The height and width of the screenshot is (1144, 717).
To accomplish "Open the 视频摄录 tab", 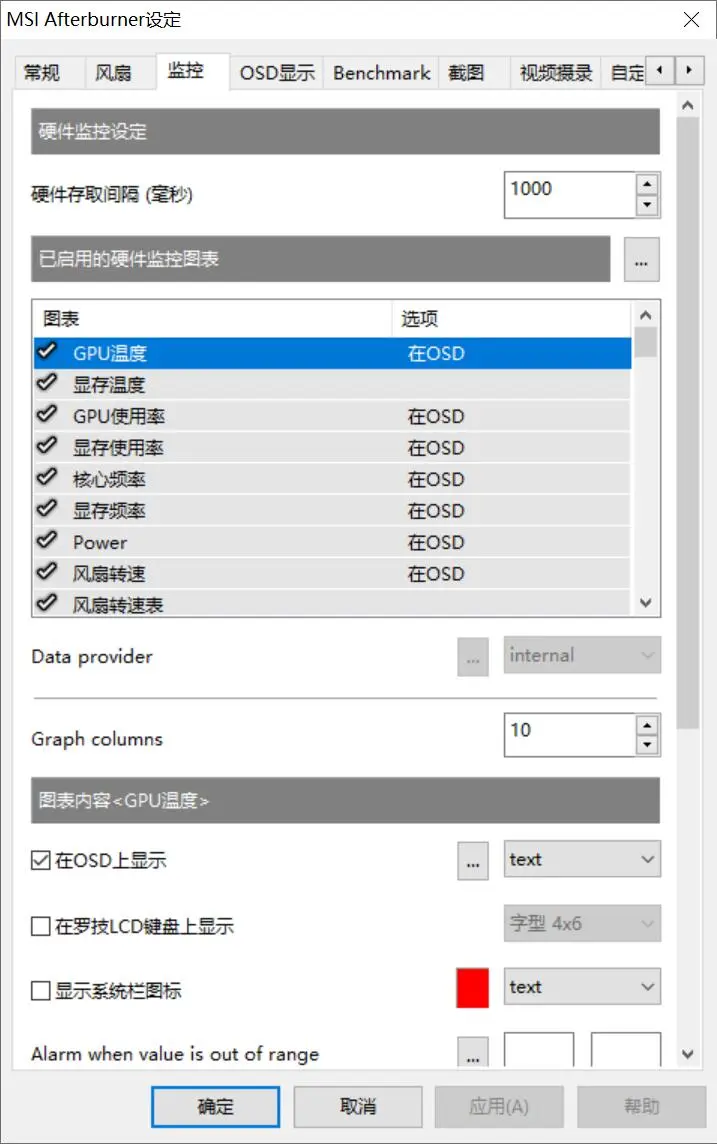I will click(x=555, y=73).
